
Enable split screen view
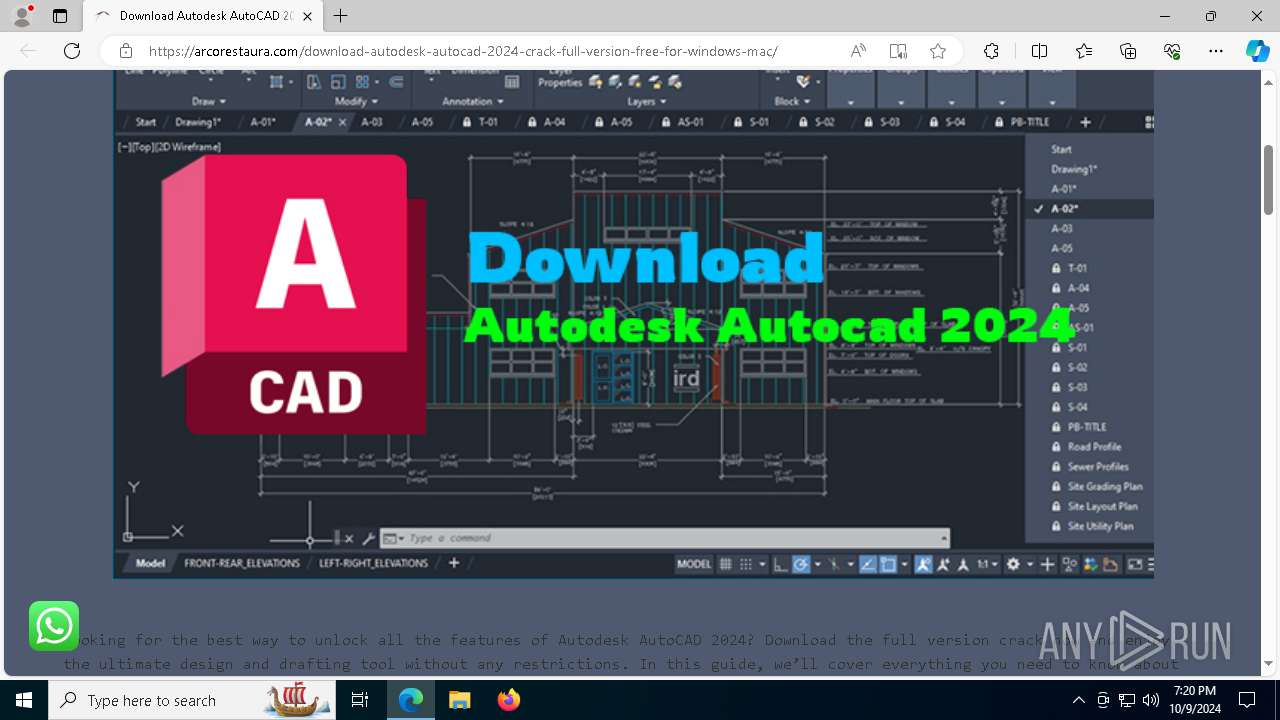coord(1039,51)
